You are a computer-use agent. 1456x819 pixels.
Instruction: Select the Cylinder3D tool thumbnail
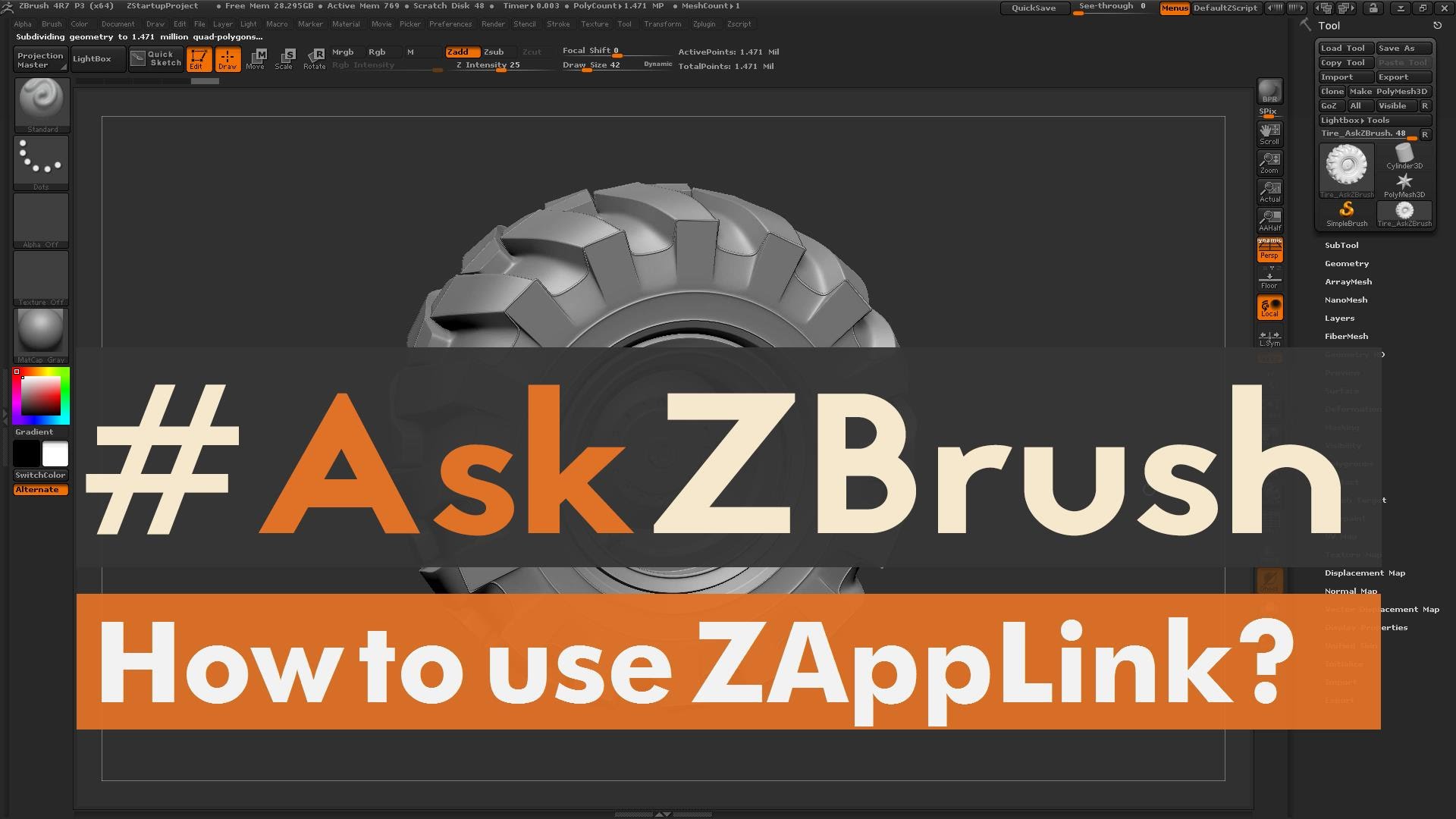pos(1404,157)
